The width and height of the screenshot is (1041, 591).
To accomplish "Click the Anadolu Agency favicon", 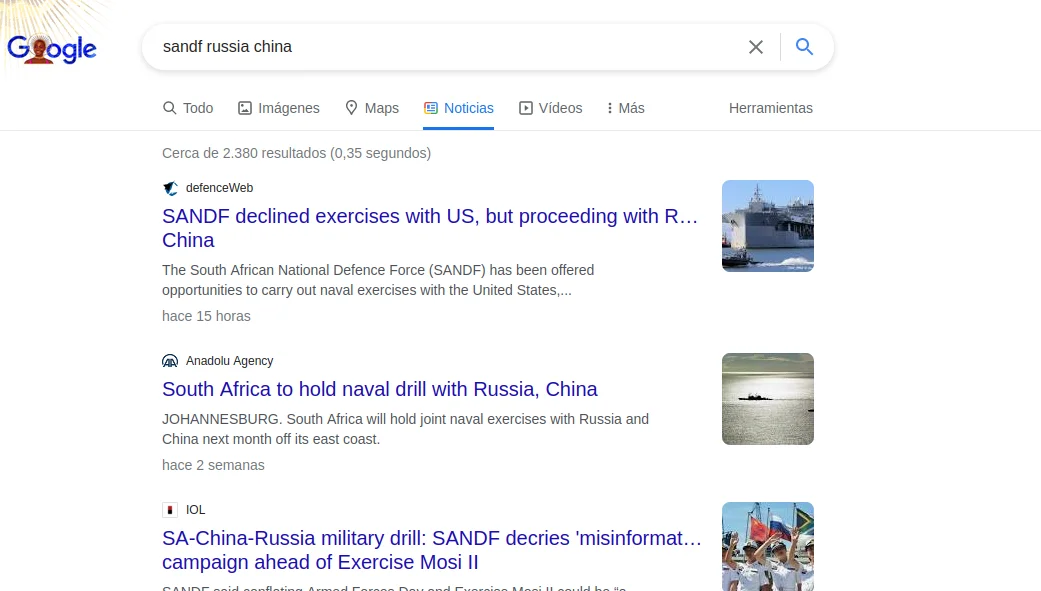I will [x=170, y=361].
